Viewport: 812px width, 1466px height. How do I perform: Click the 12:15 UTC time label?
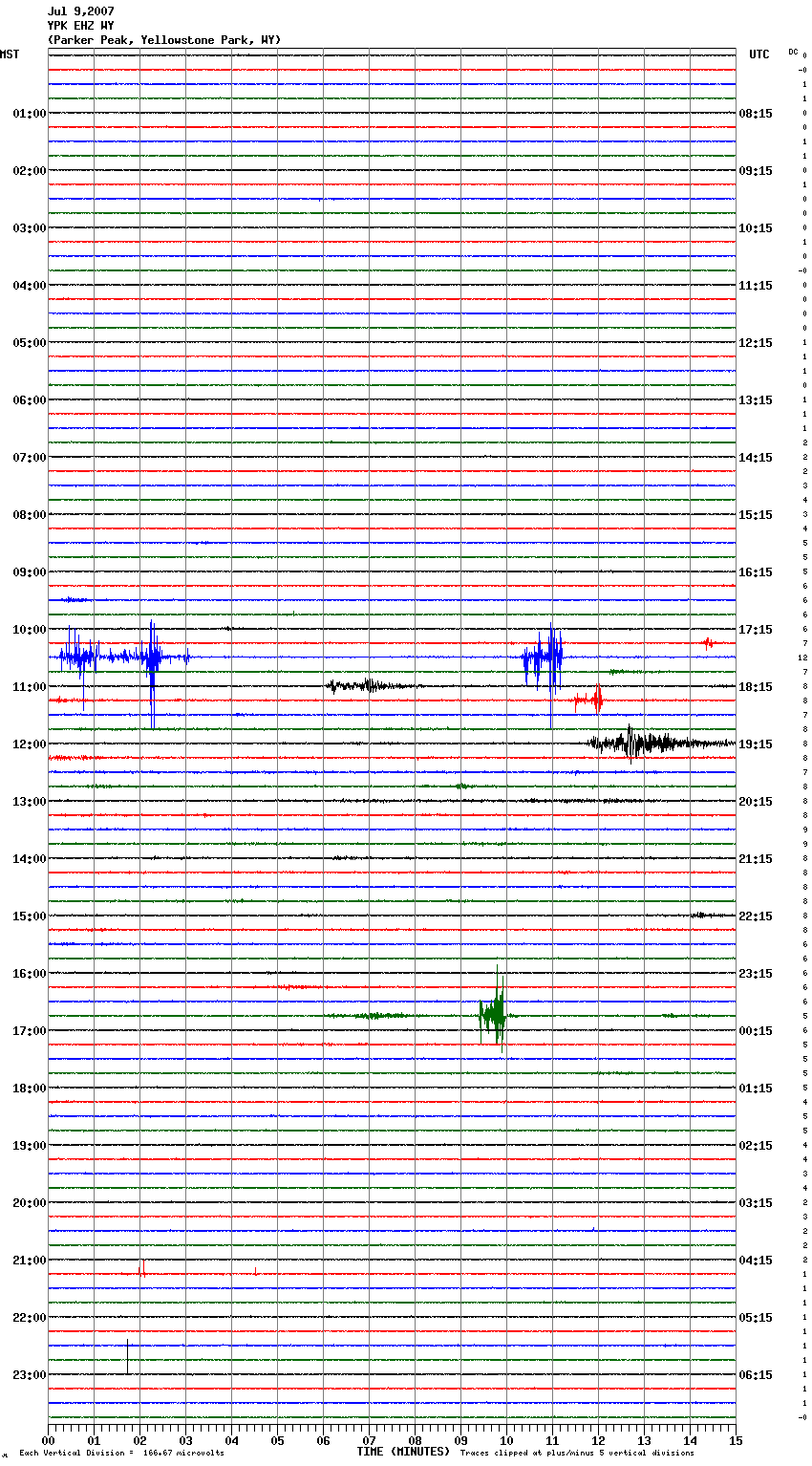(756, 343)
